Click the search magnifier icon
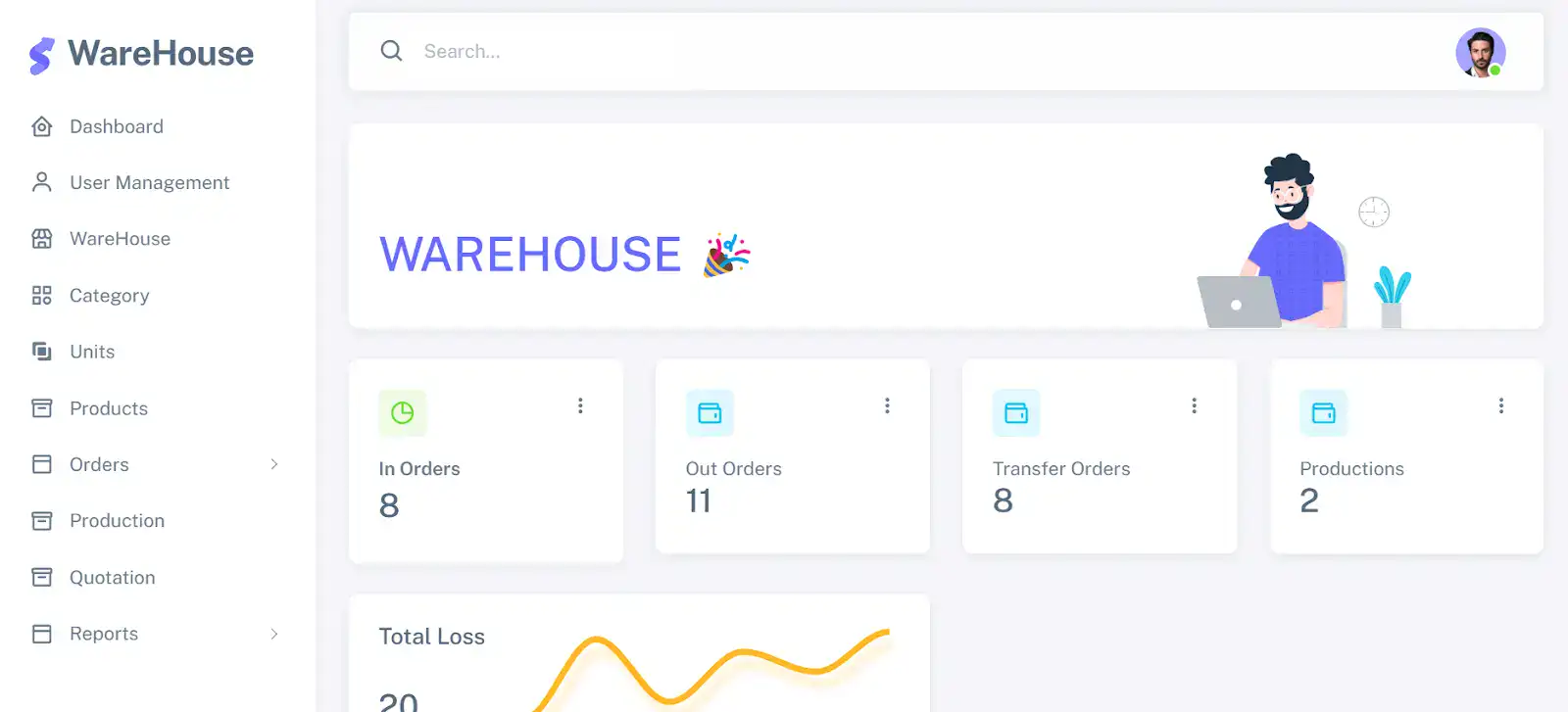The width and height of the screenshot is (1568, 712). pos(391,51)
